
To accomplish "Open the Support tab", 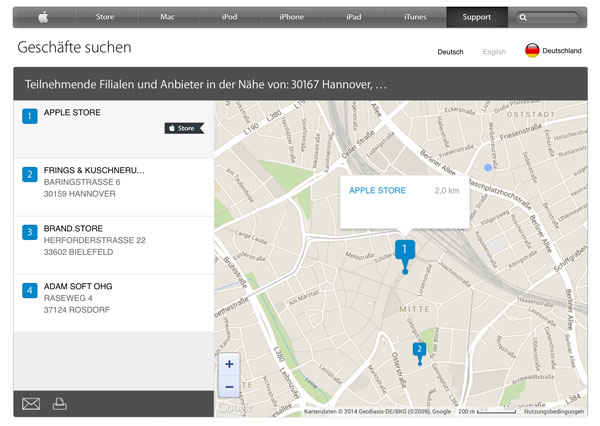I will coord(477,17).
